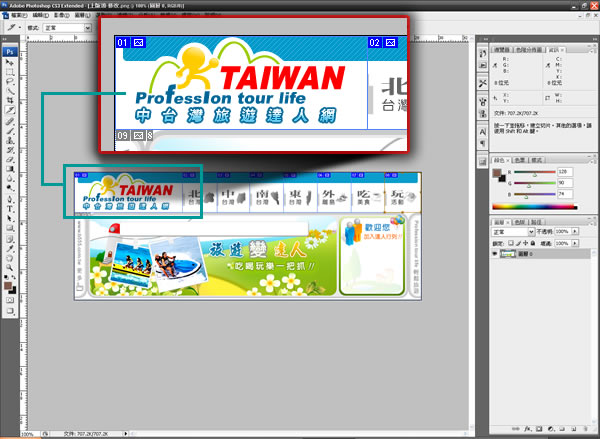Select the Zoom tool
The width and height of the screenshot is (600, 439).
coord(10,268)
